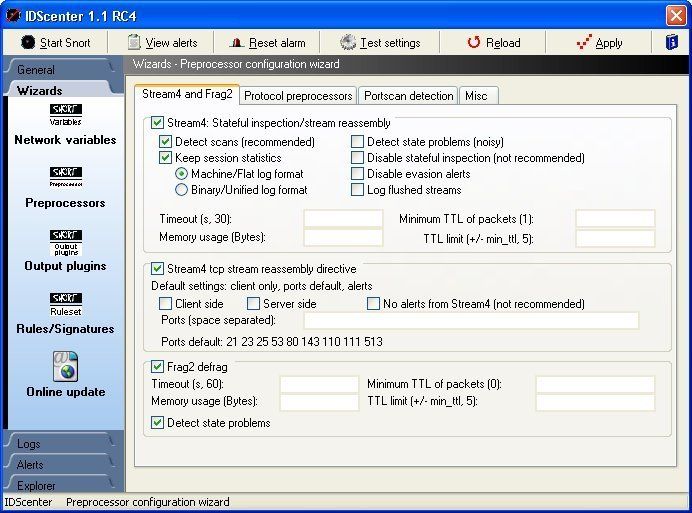
Task: Click Frag2 Minimum TTL of packets (0) field
Action: tap(595, 384)
